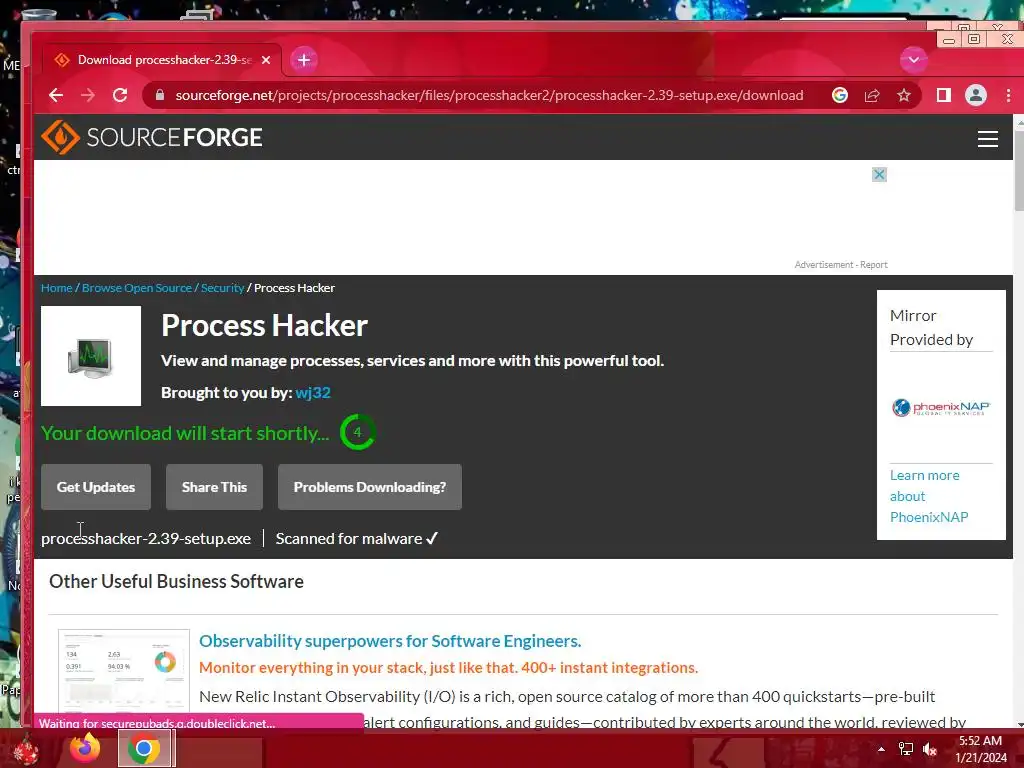1024x768 pixels.
Task: Open the Chrome profile avatar
Action: (x=976, y=95)
